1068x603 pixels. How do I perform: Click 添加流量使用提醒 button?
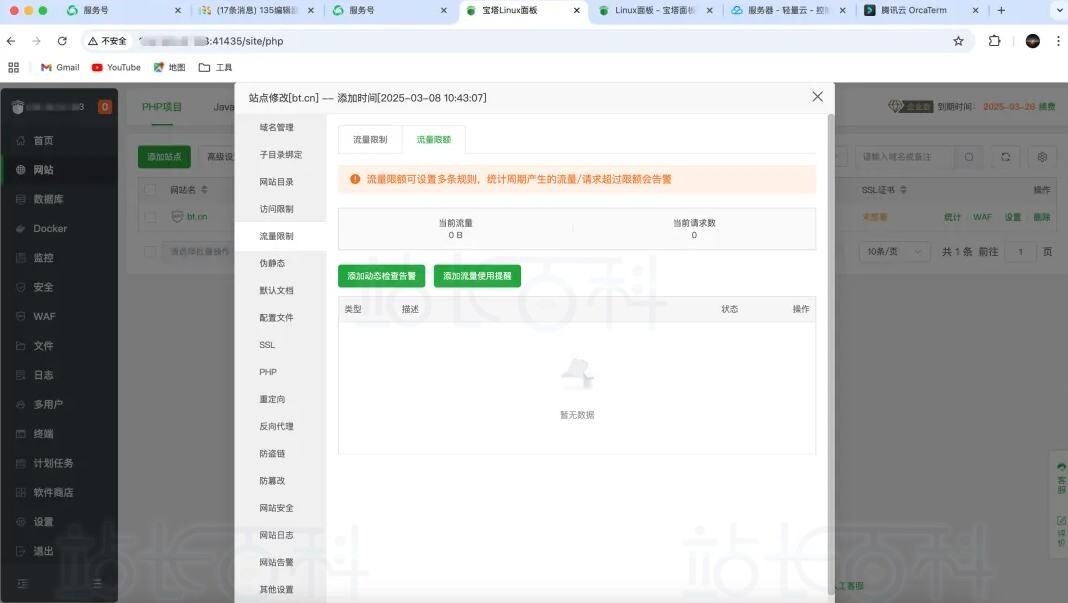click(477, 276)
